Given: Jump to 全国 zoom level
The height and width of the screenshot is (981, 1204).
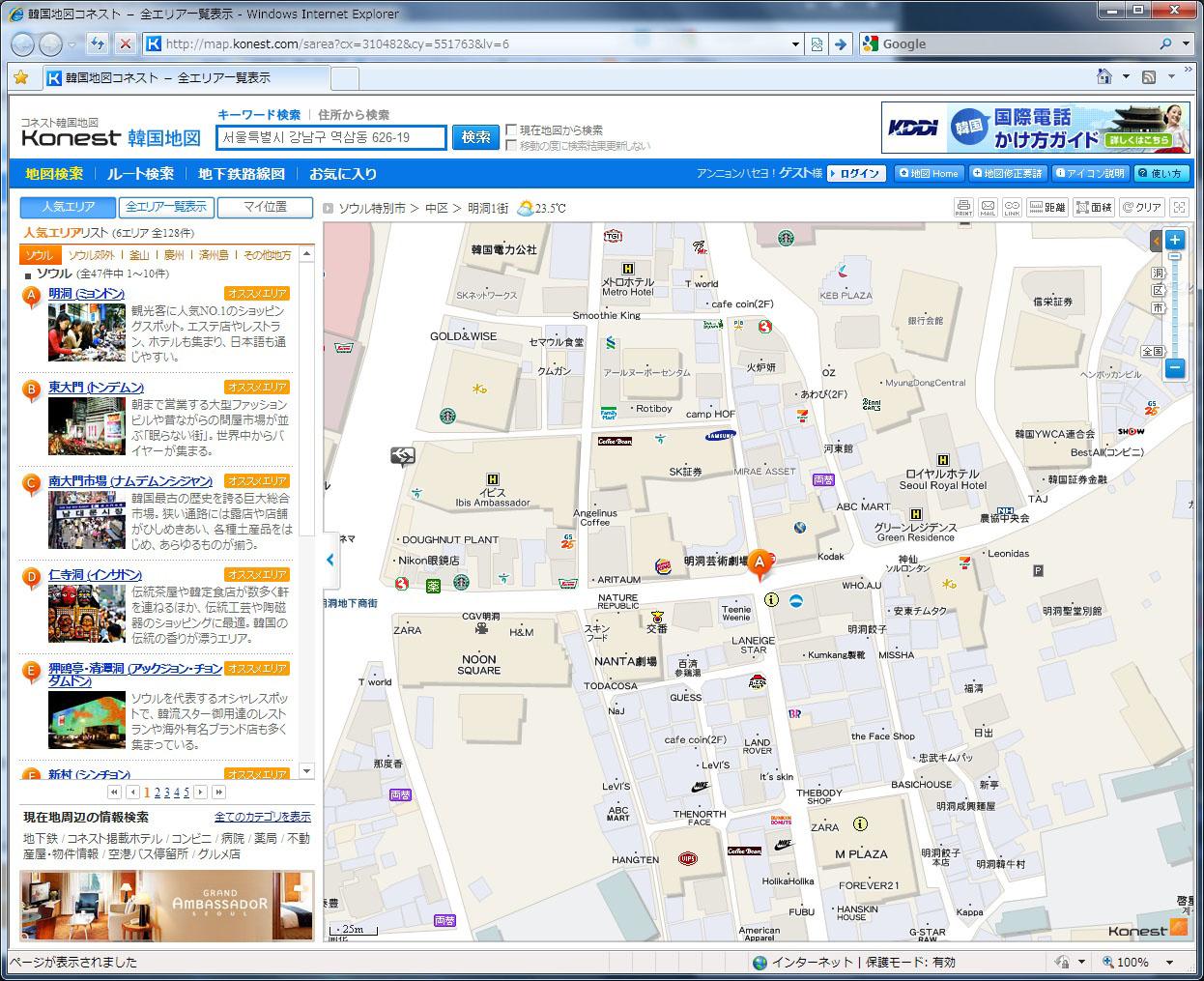Looking at the screenshot, I should click(1153, 351).
